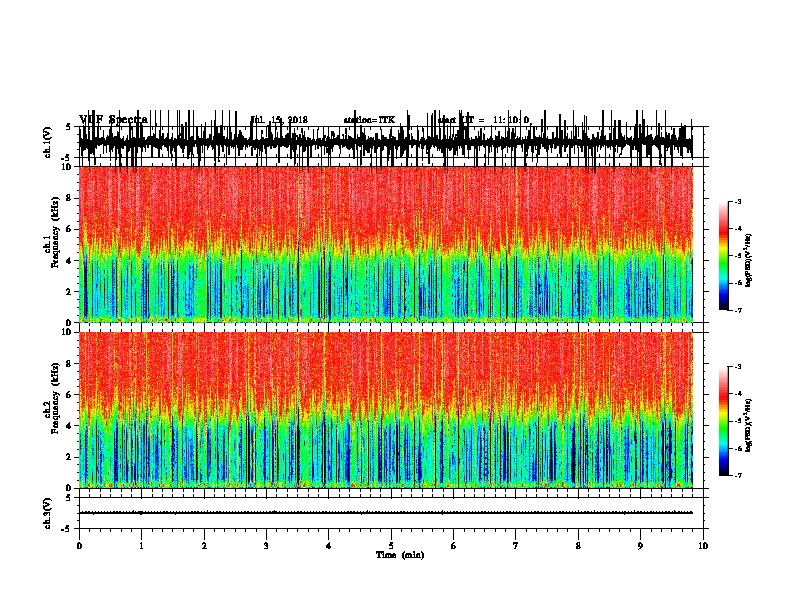792x612 pixels.
Task: Click the "start UT = 11:10:0" header text
Action: 483,120
